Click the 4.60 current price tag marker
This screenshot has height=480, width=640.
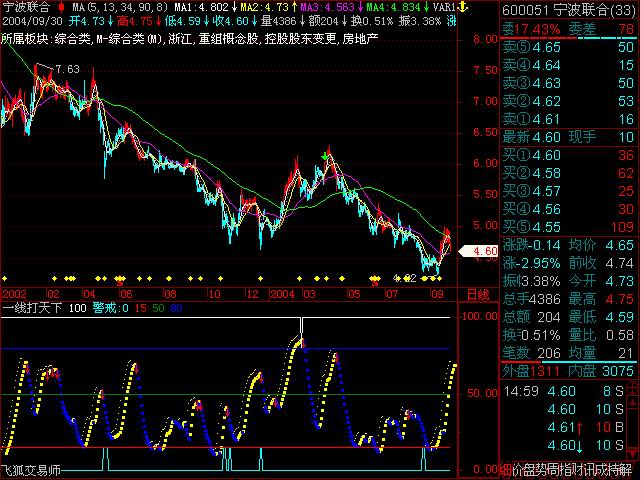[479, 251]
